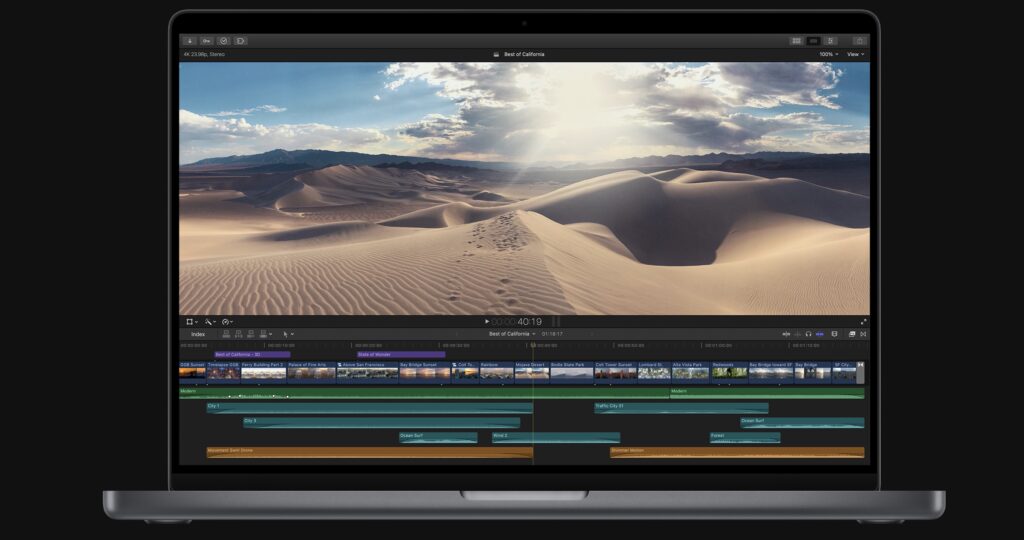Toggle audio skimming in timeline toolbar
1024x540 pixels.
pyautogui.click(x=797, y=334)
